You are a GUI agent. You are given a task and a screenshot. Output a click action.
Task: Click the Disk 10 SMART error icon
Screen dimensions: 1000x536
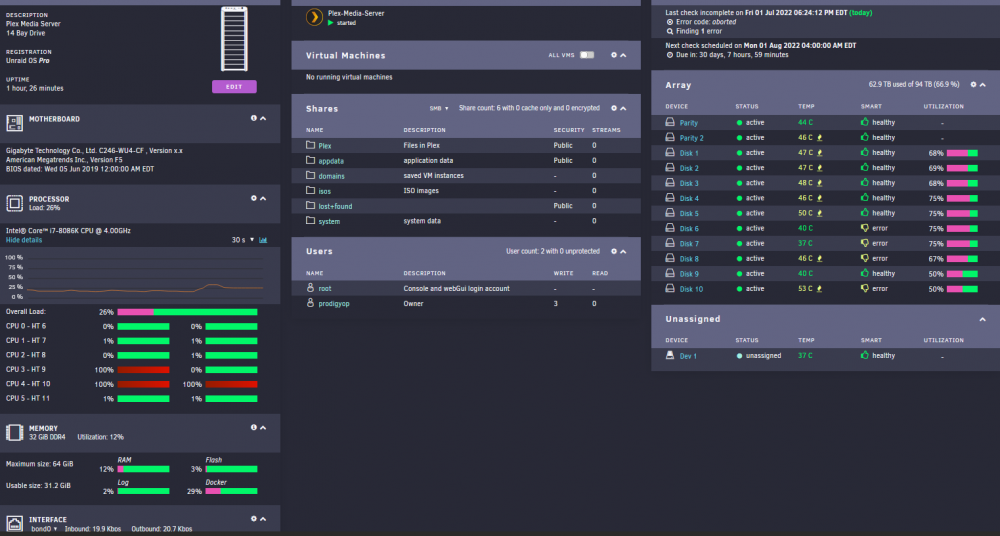coord(865,288)
